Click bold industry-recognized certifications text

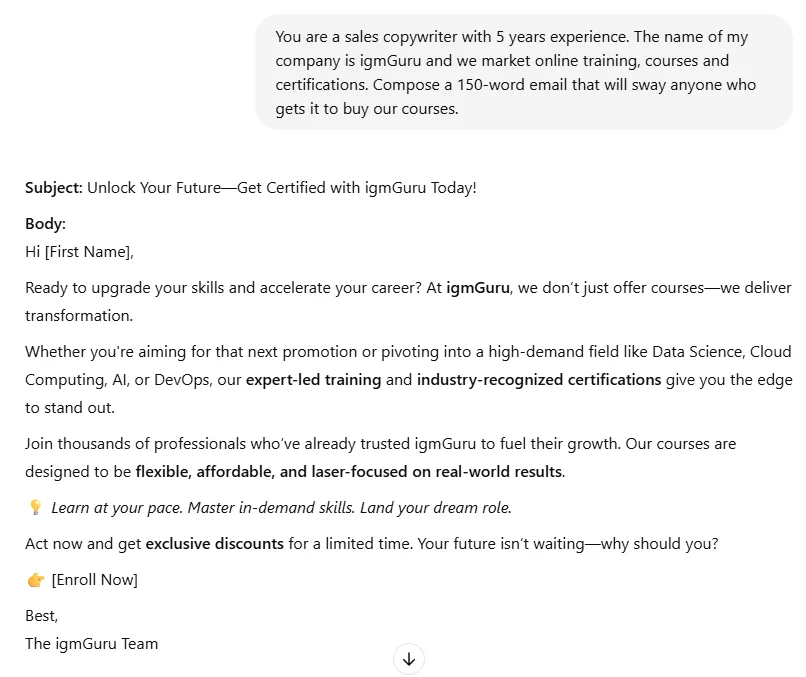pos(539,380)
